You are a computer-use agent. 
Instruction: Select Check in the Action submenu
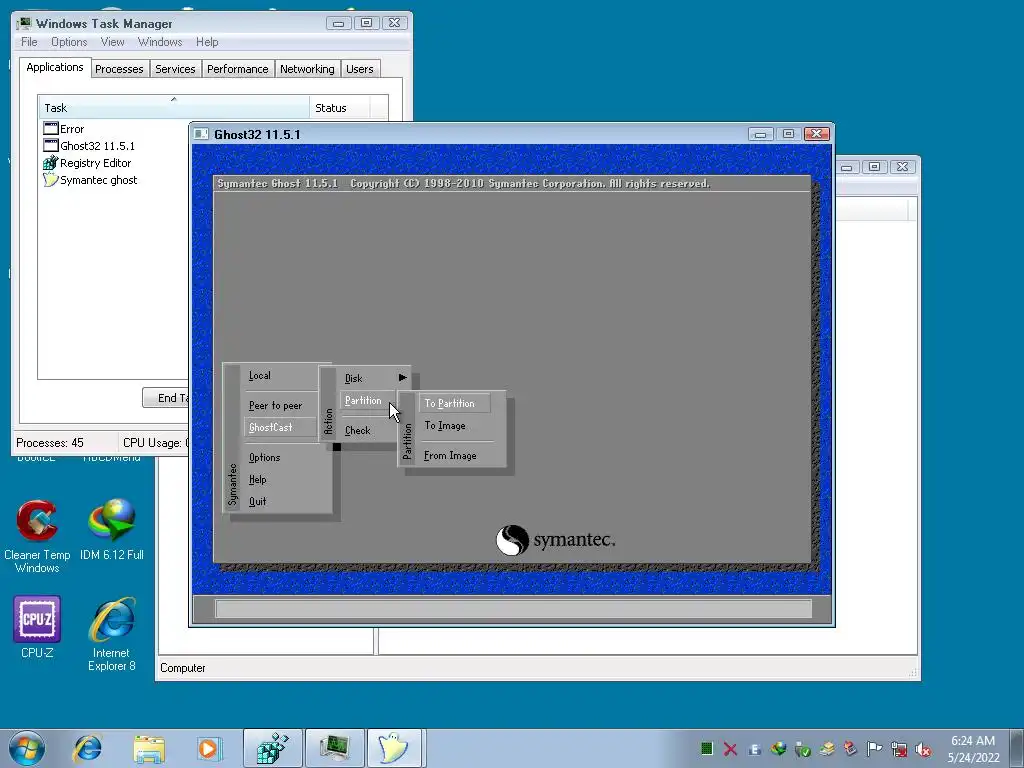pyautogui.click(x=357, y=430)
